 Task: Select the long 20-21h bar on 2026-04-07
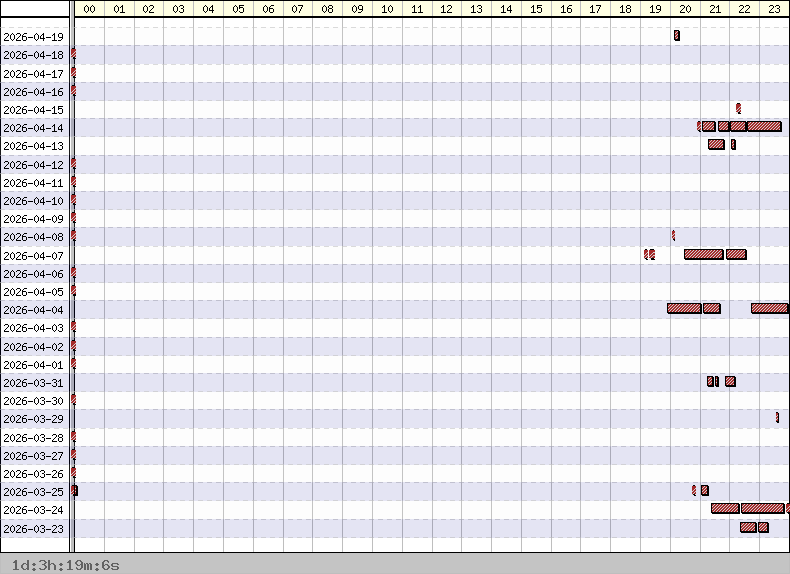[703, 254]
